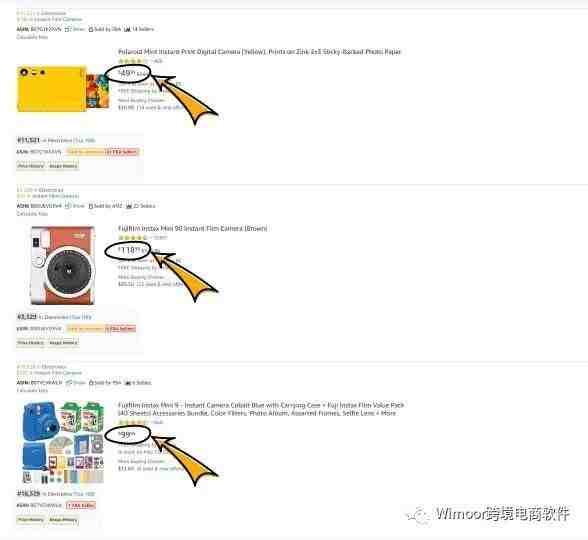Click Image History under the Polaroid listing
Viewport: 588px width, 540px height.
(63, 166)
